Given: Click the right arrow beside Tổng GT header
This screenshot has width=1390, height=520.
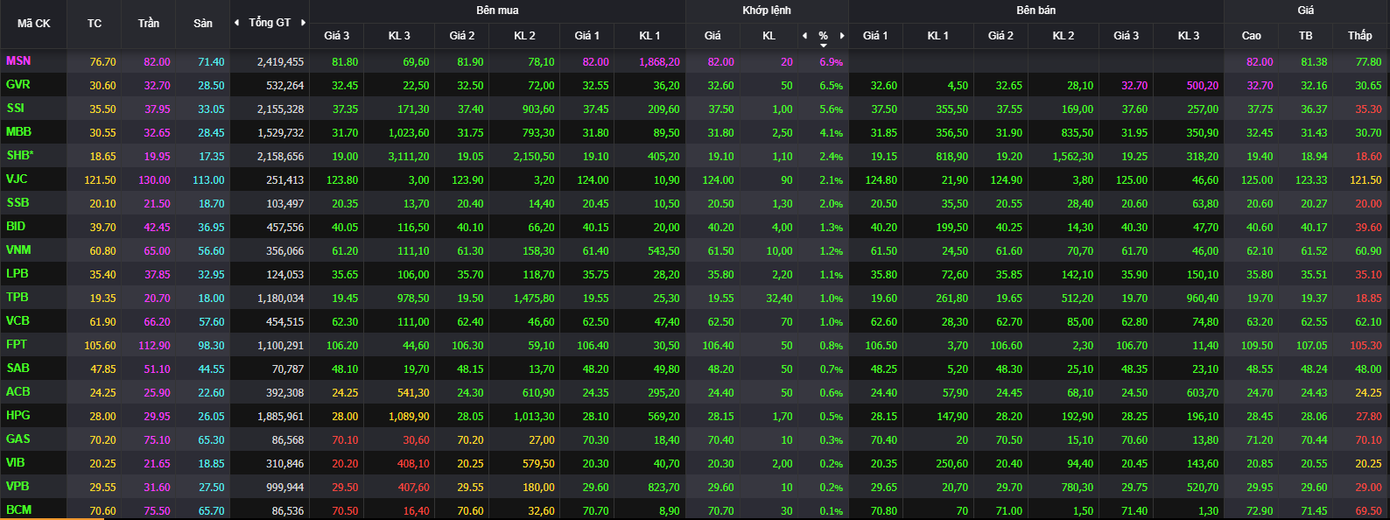Looking at the screenshot, I should pyautogui.click(x=302, y=23).
